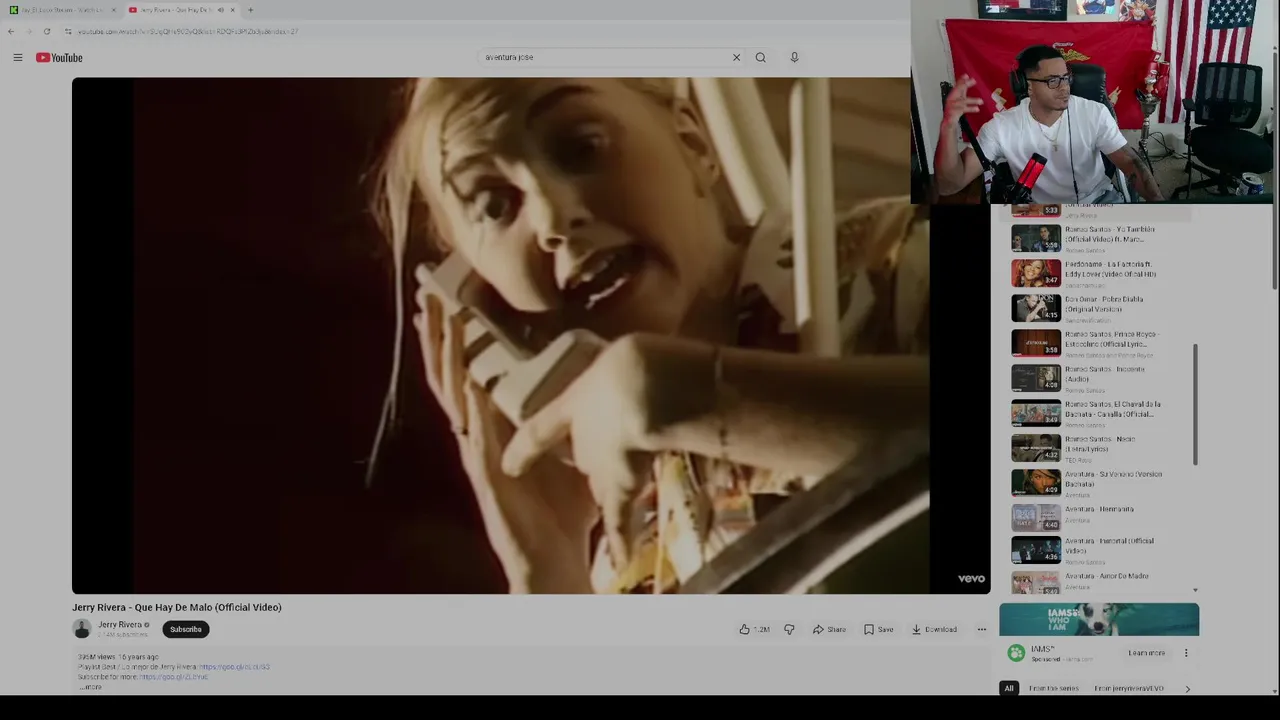Viewport: 1280px width, 720px height.
Task: Close the first Kick stream tab
Action: click(113, 10)
